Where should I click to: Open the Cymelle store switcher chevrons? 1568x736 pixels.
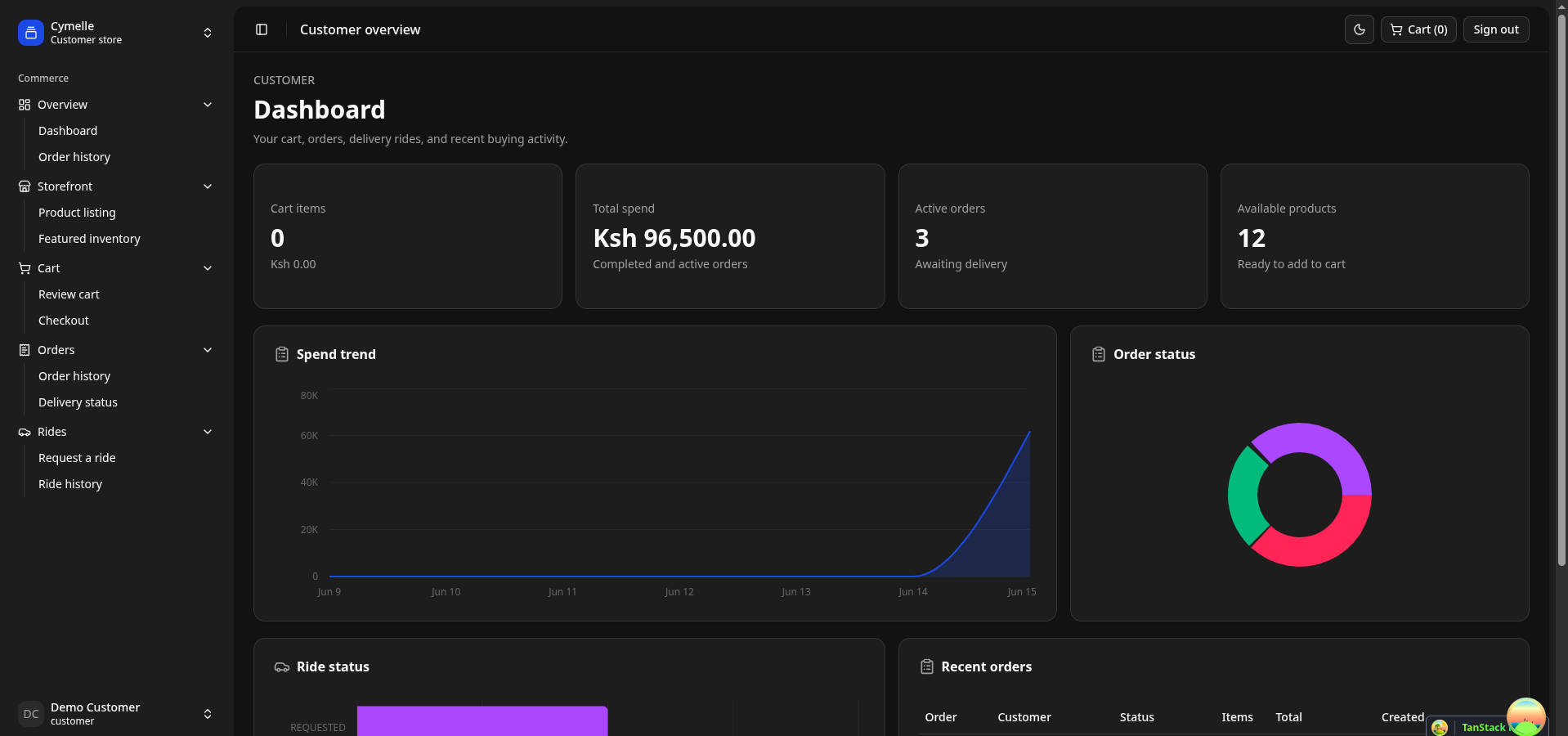(x=208, y=33)
